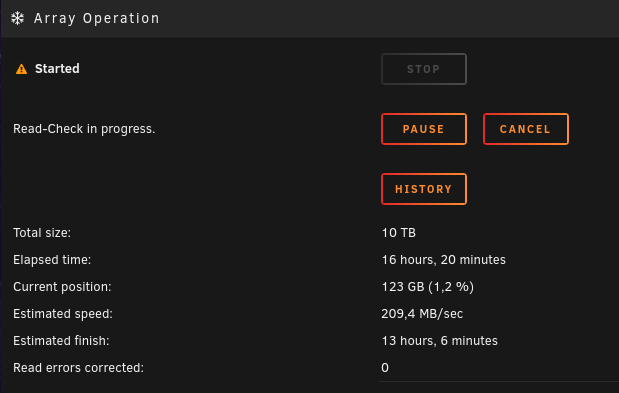This screenshot has width=619, height=393.
Task: Click the Estimated speed label
Action: click(63, 314)
